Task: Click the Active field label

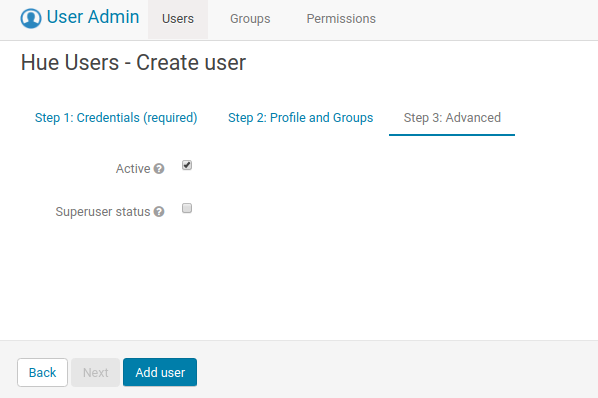Action: click(133, 169)
